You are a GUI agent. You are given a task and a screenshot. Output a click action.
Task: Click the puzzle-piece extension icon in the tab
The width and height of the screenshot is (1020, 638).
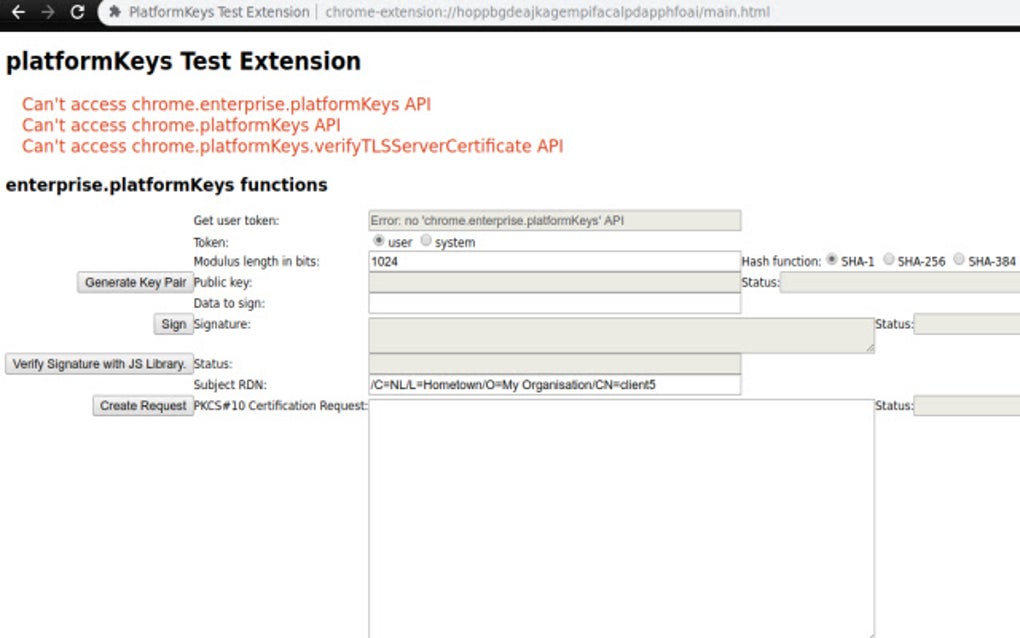coord(113,13)
